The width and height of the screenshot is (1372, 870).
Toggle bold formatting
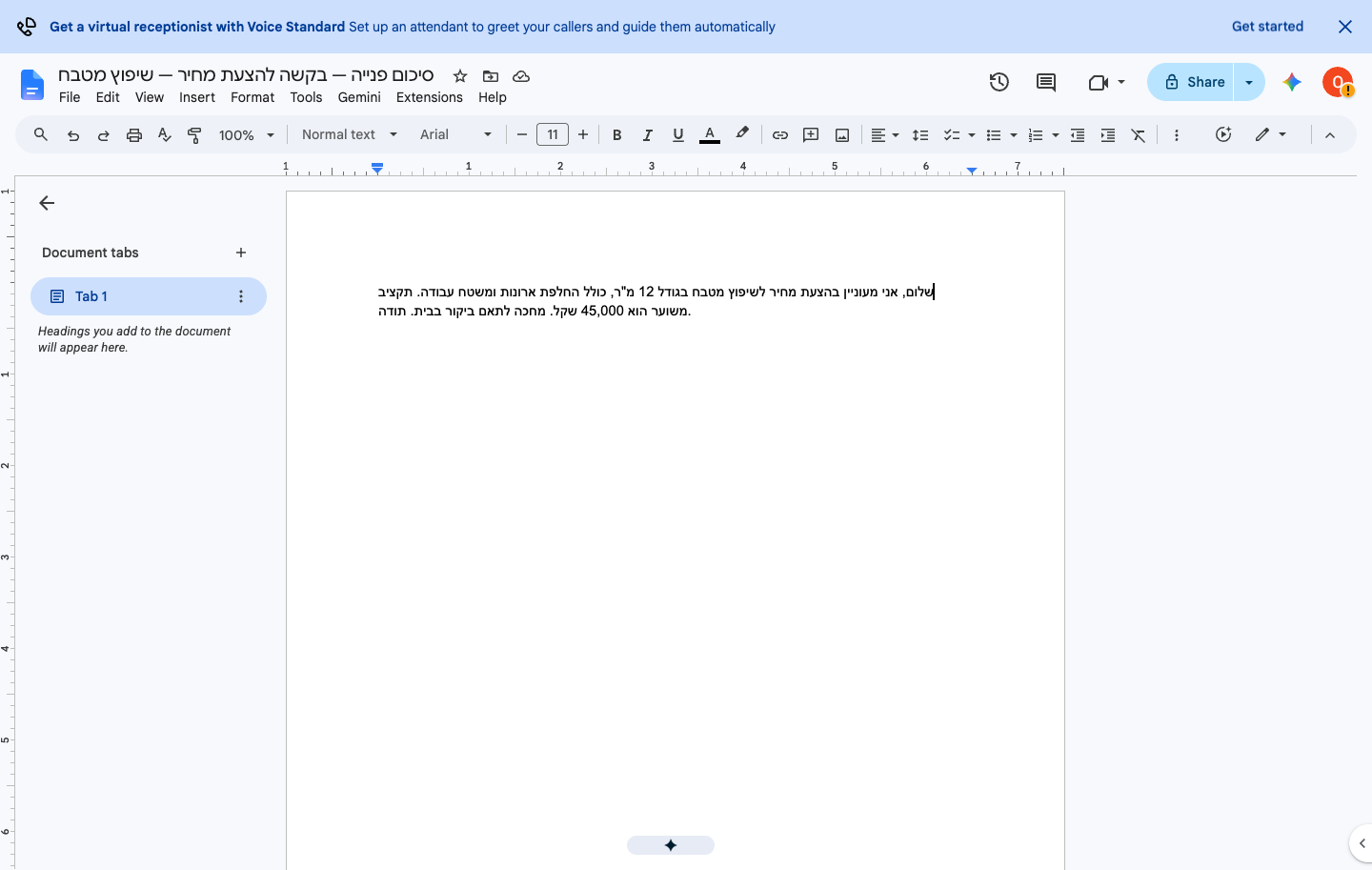(x=617, y=135)
